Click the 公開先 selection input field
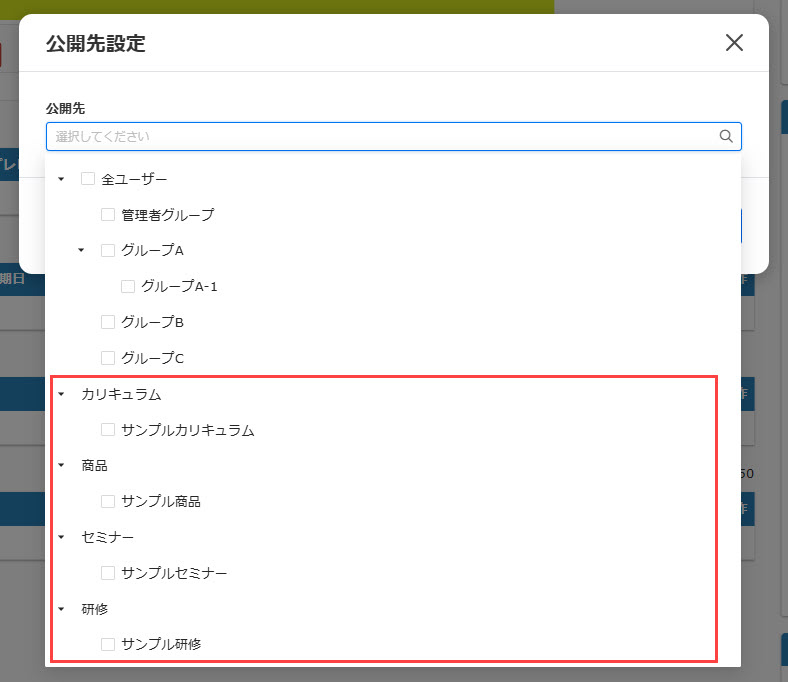This screenshot has width=788, height=682. pos(380,136)
